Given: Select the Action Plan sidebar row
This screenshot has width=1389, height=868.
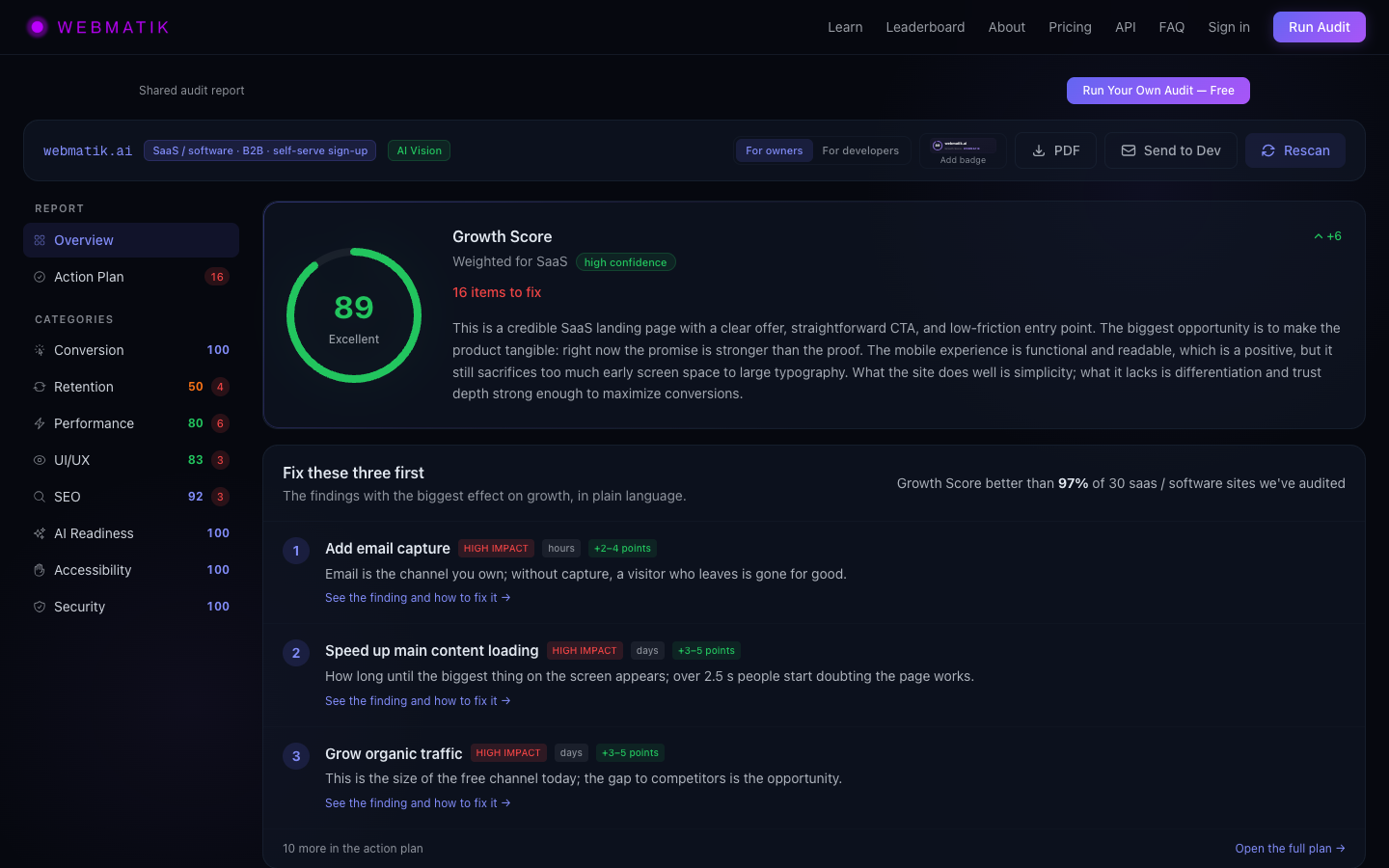Looking at the screenshot, I should pos(131,277).
